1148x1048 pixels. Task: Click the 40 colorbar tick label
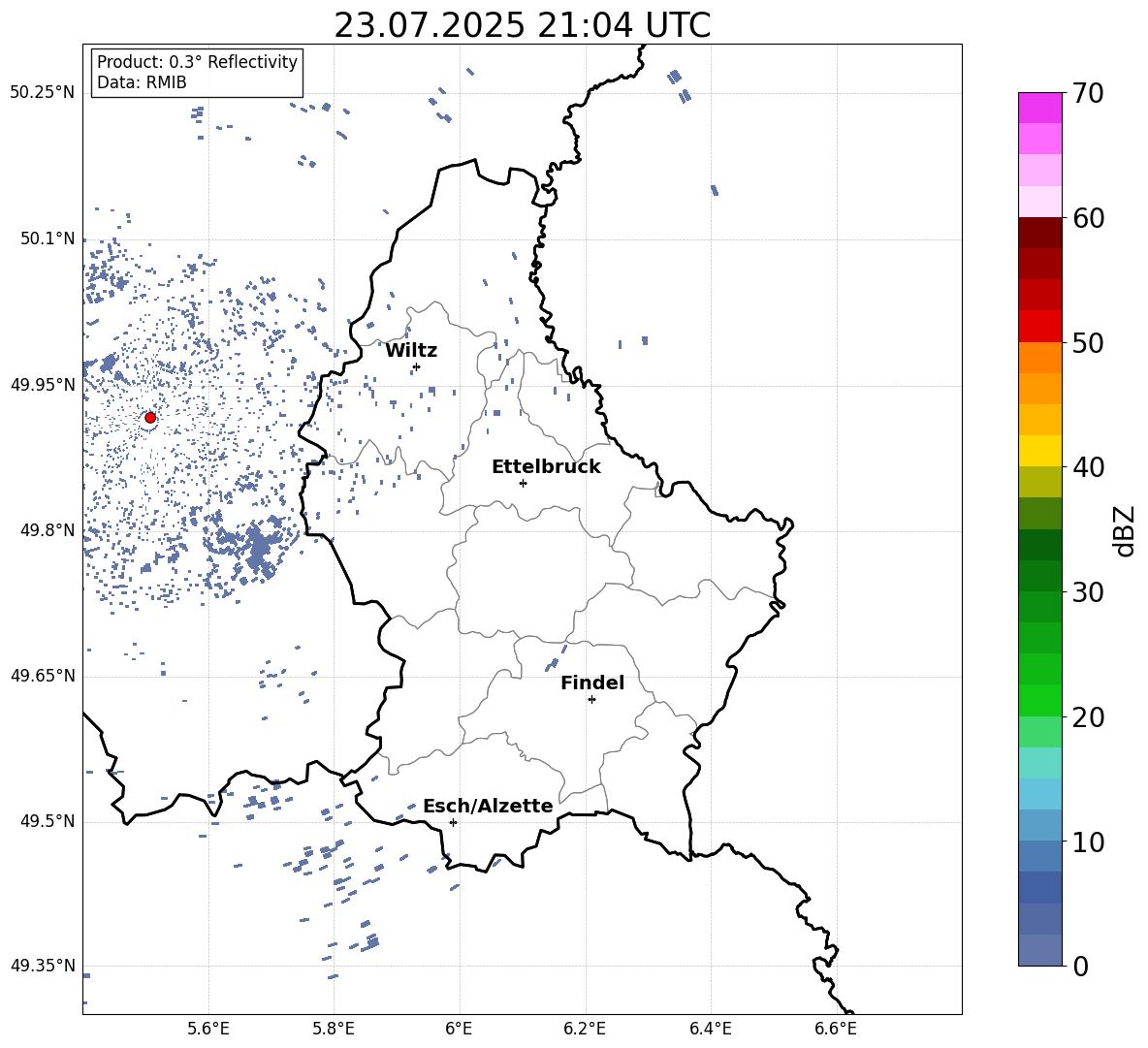point(1088,467)
